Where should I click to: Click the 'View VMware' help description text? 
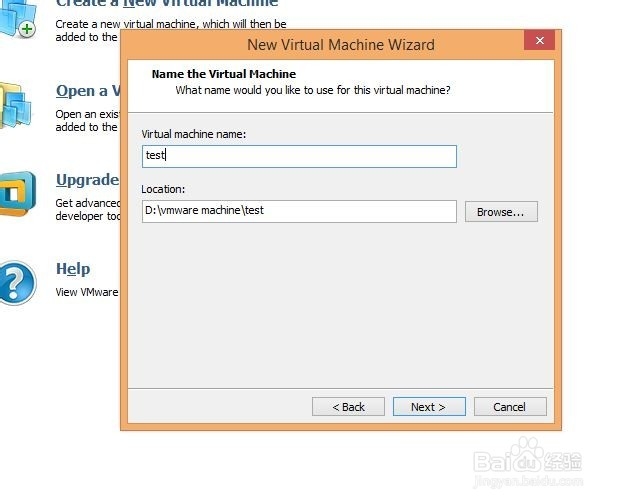[x=87, y=292]
